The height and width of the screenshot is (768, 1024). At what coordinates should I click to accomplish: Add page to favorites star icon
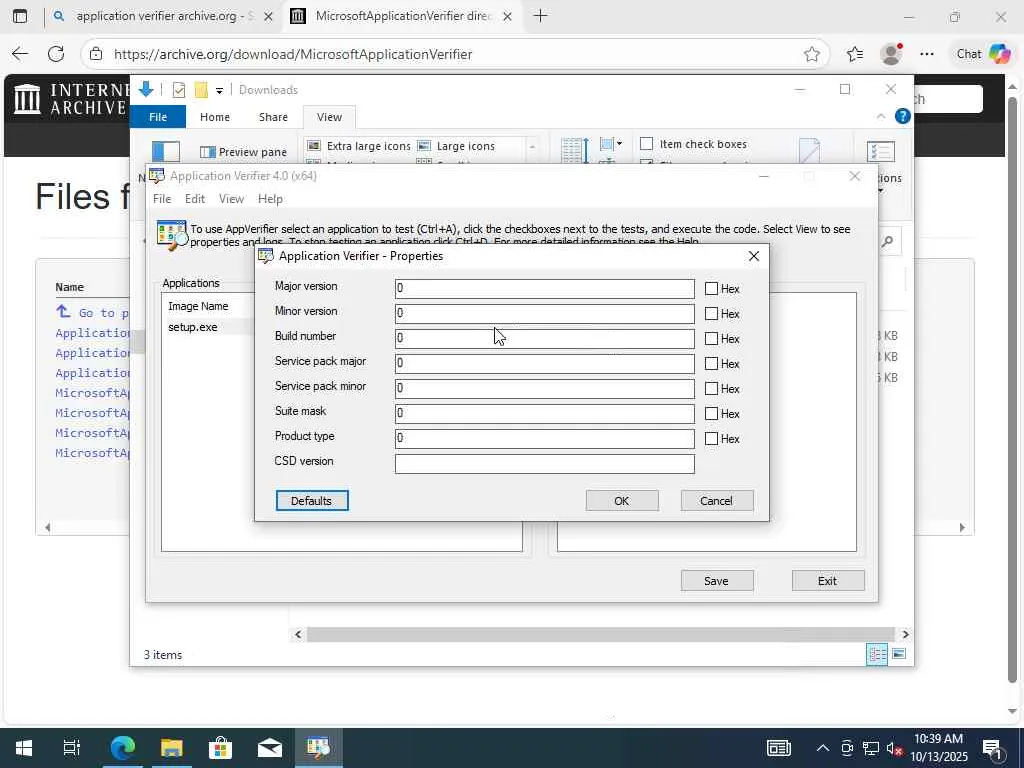click(x=812, y=54)
